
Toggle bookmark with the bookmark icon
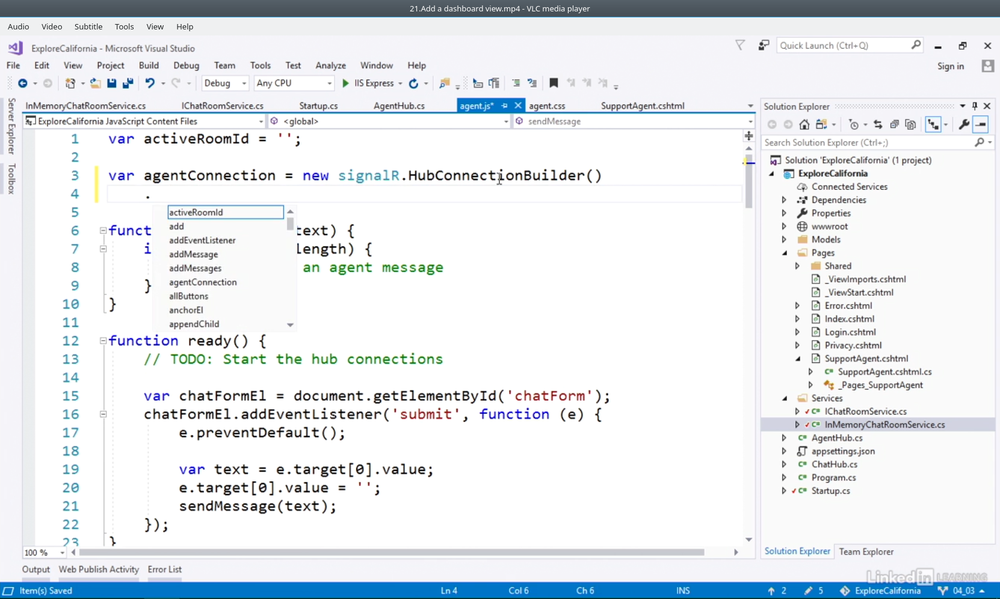tap(554, 83)
